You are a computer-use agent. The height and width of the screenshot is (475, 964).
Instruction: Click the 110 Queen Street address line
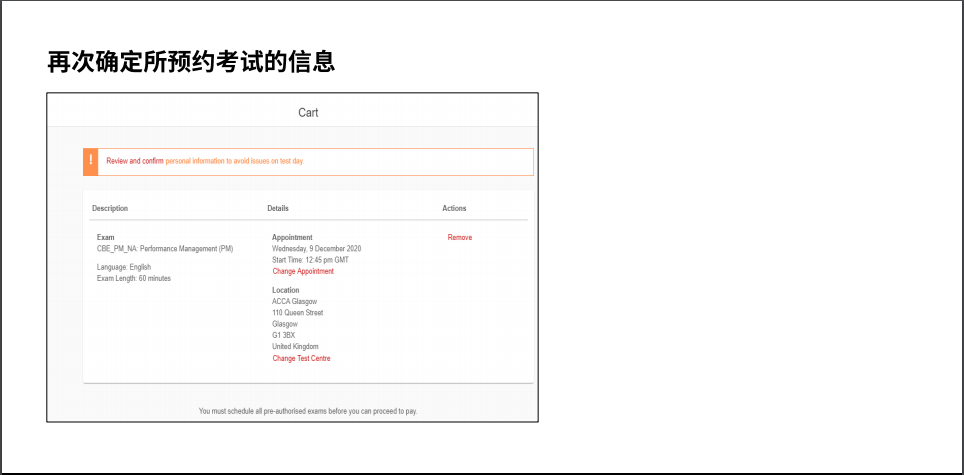297,313
